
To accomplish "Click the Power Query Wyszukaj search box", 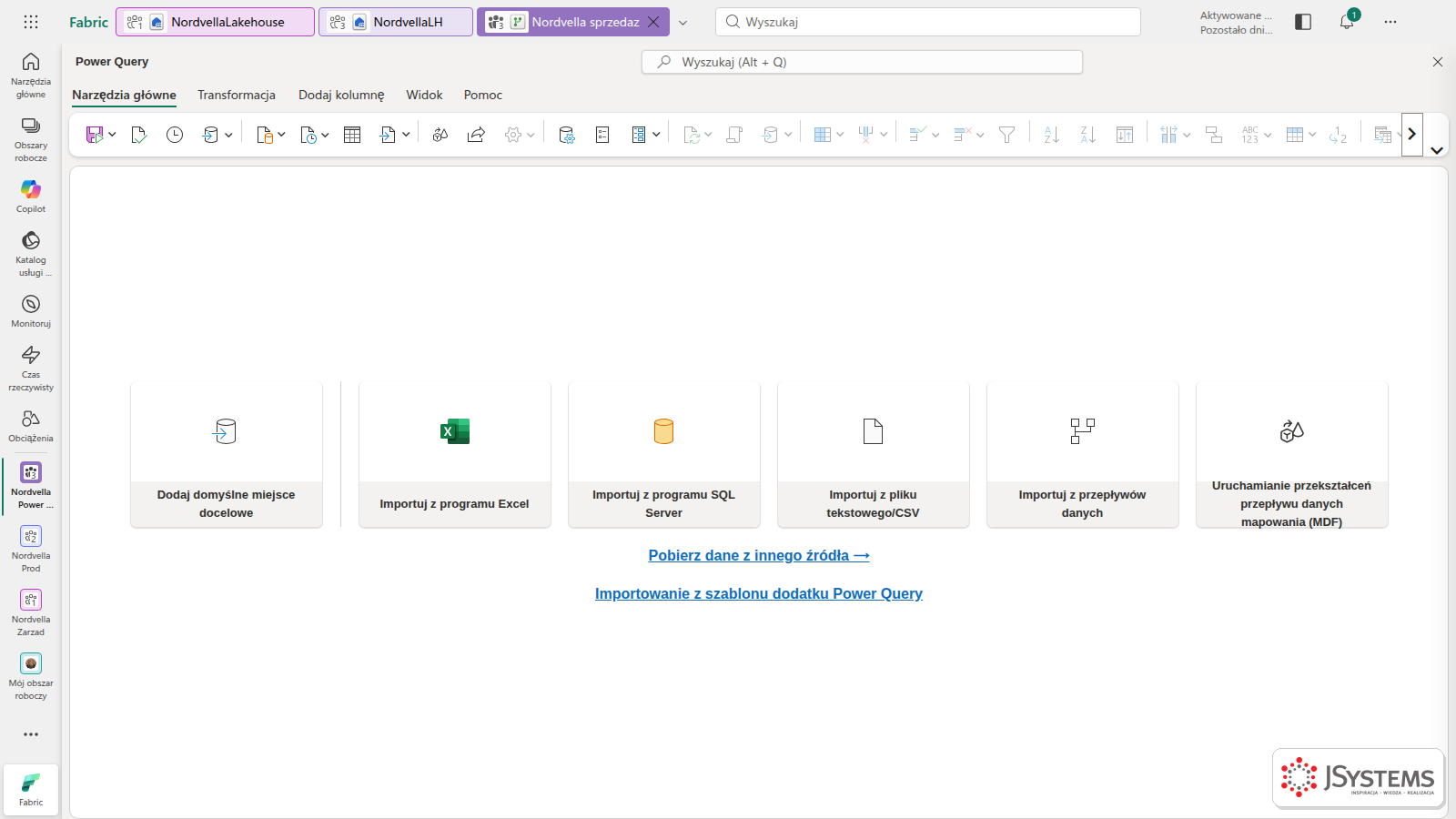I will pos(863,62).
